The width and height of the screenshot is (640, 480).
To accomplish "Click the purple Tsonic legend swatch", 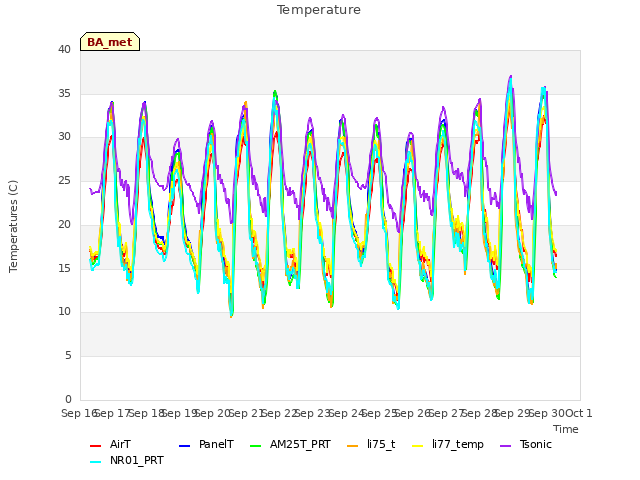I will pyautogui.click(x=505, y=446).
